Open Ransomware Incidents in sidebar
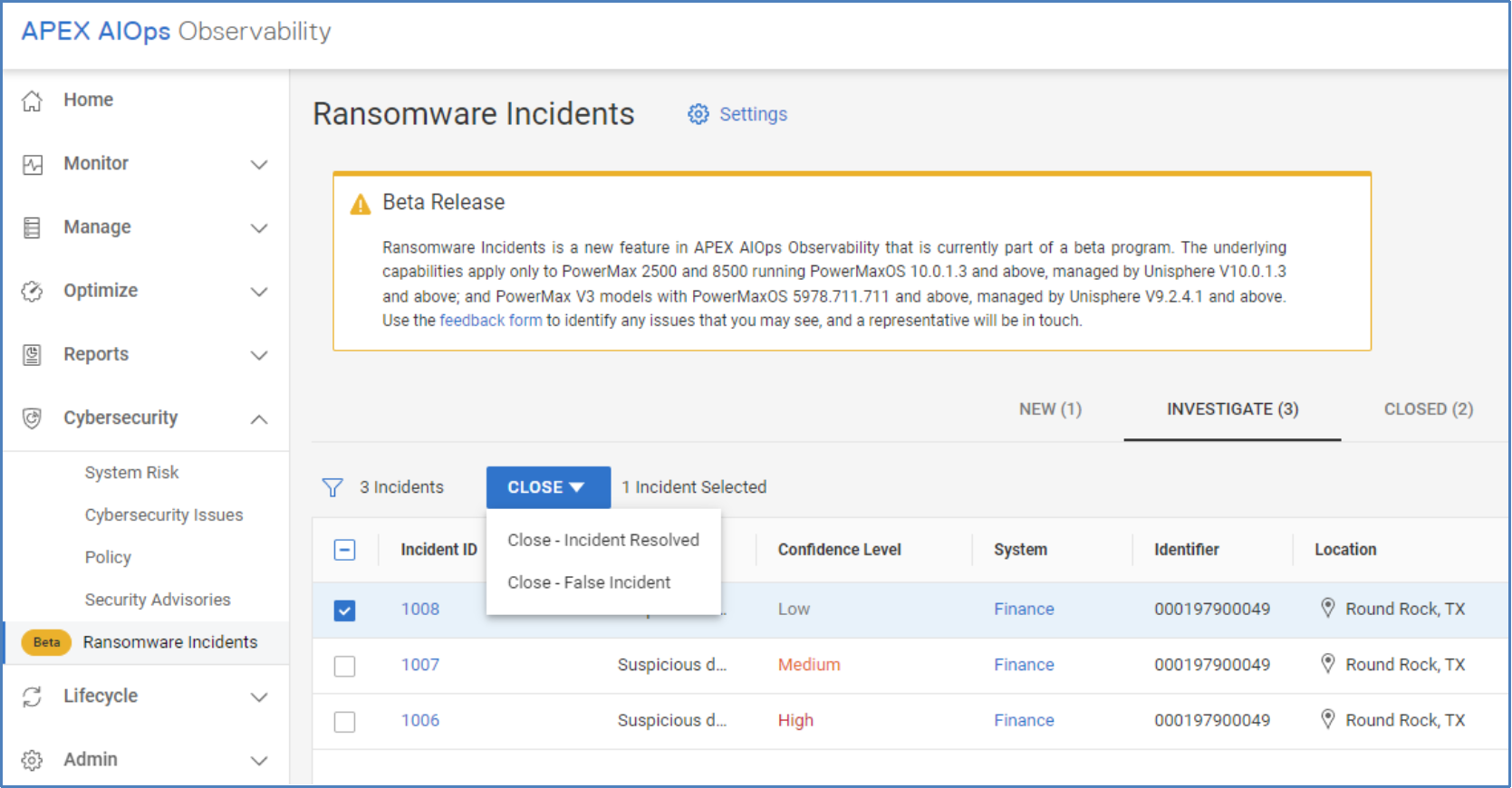The height and width of the screenshot is (788, 1512). click(x=170, y=642)
